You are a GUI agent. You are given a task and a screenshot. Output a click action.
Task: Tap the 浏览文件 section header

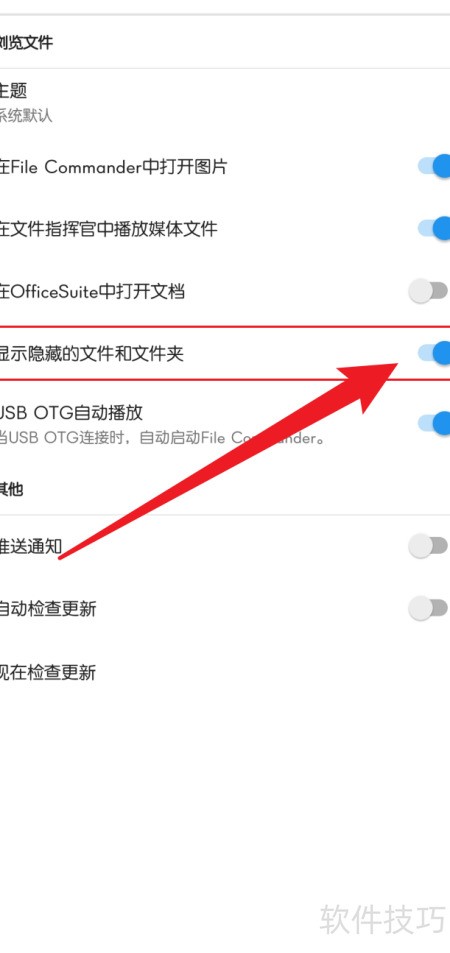point(26,43)
